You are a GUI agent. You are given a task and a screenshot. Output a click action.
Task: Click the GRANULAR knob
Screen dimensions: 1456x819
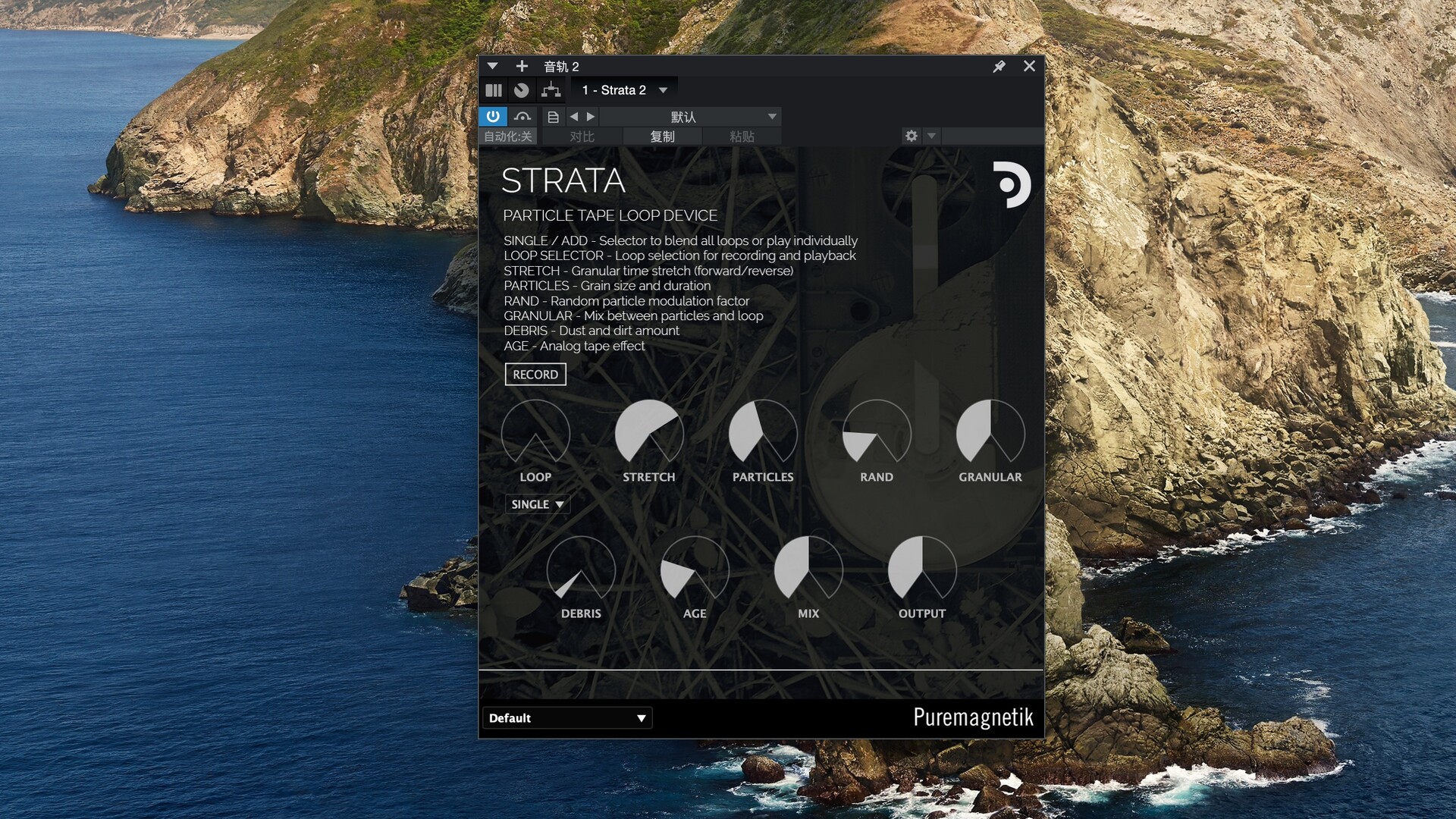point(990,432)
